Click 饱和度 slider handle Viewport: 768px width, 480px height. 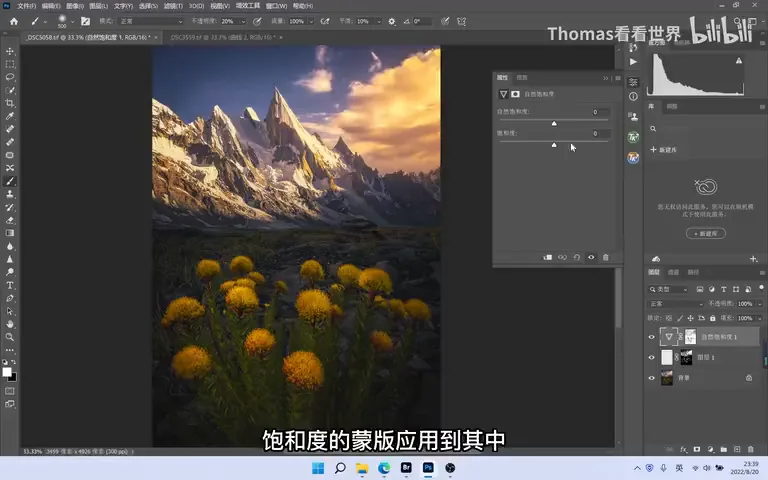click(x=554, y=145)
